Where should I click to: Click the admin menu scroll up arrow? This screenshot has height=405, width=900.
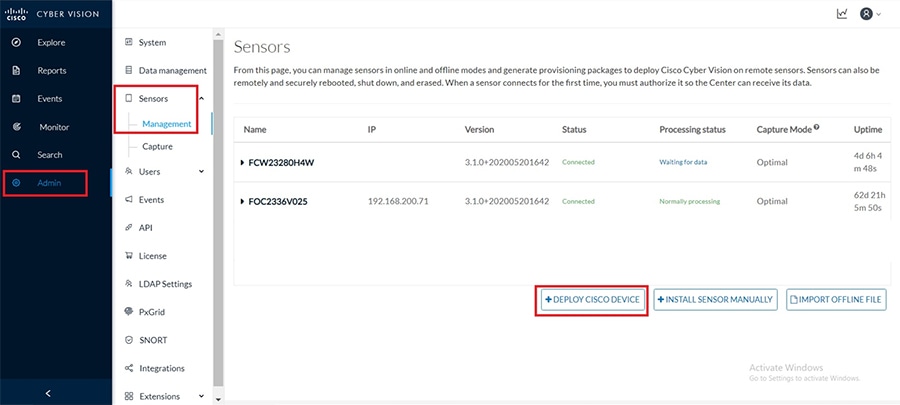(218, 34)
